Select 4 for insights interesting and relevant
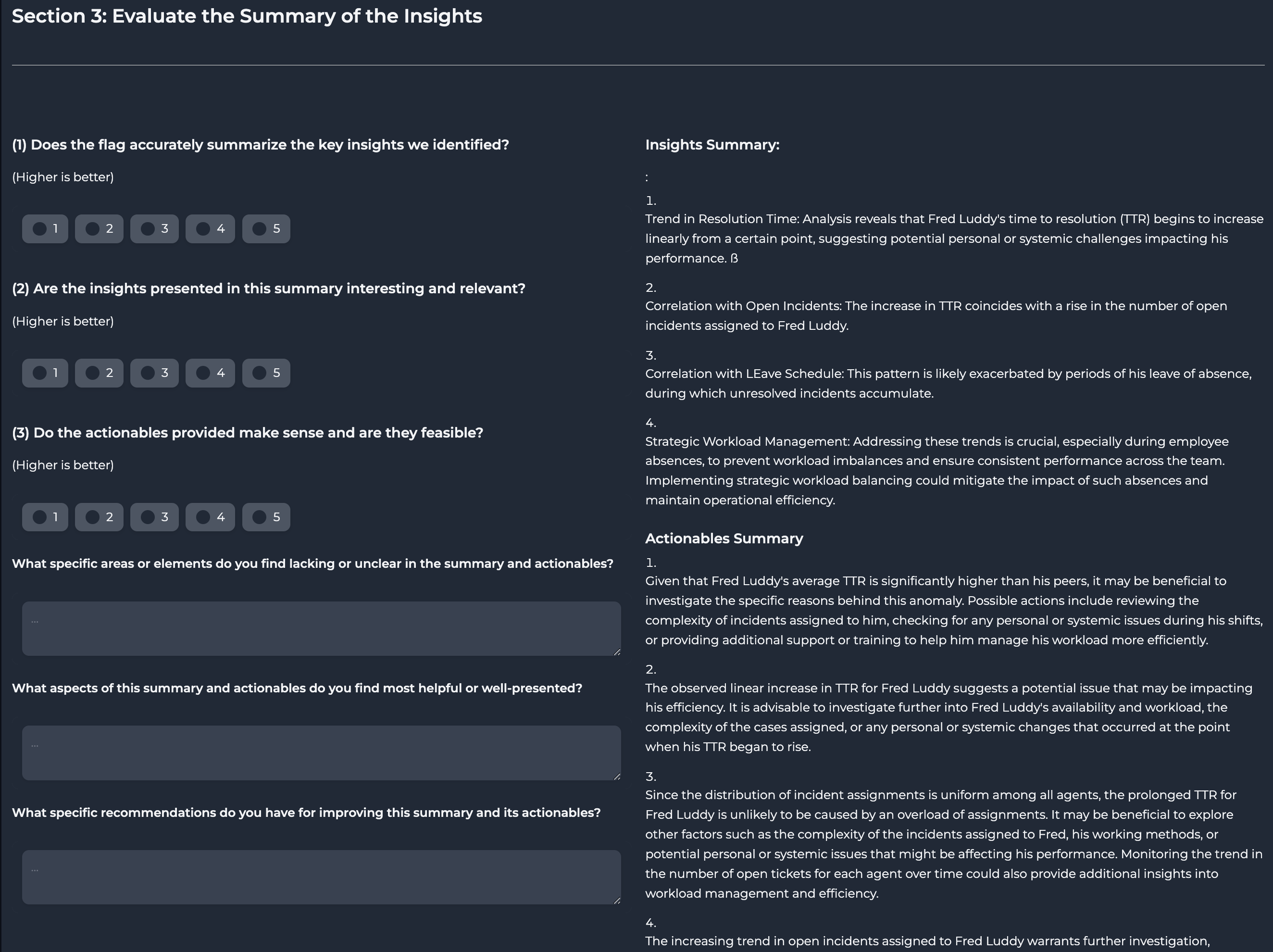1273x952 pixels. pos(203,373)
